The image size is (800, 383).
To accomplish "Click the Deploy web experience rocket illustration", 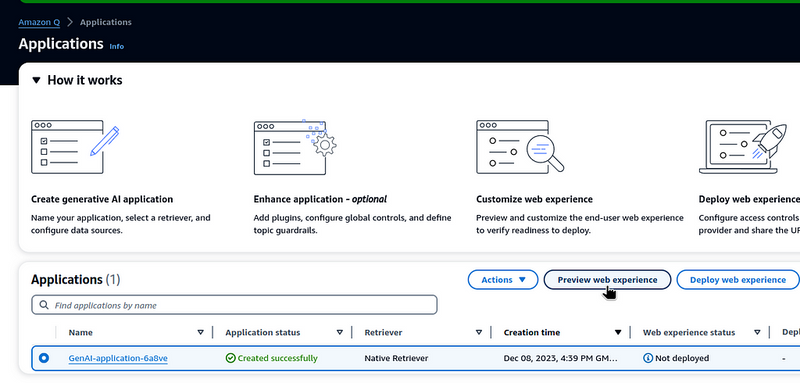I will 743,147.
